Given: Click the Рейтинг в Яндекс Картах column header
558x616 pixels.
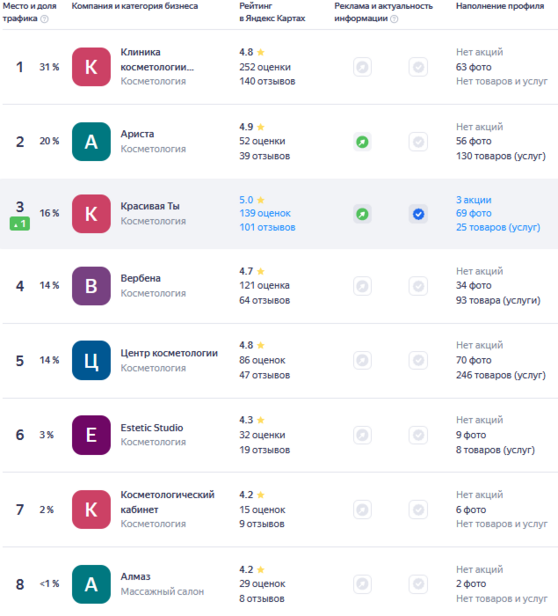Looking at the screenshot, I should (272, 12).
